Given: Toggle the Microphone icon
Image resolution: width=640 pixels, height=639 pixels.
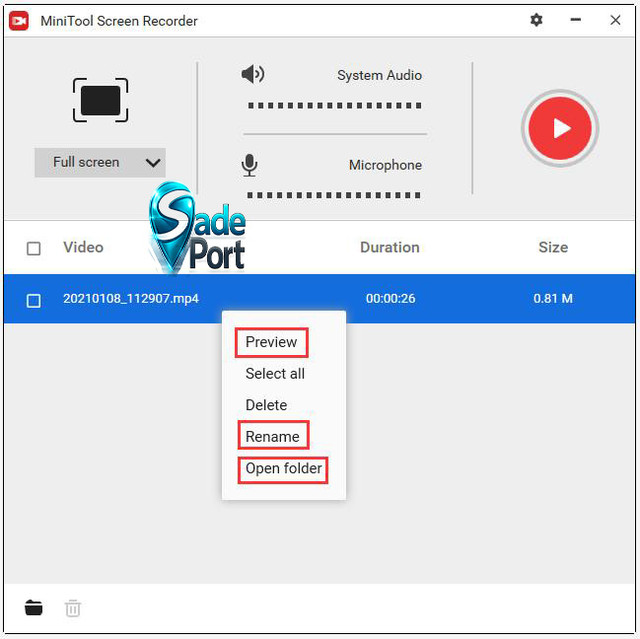Looking at the screenshot, I should pyautogui.click(x=249, y=165).
